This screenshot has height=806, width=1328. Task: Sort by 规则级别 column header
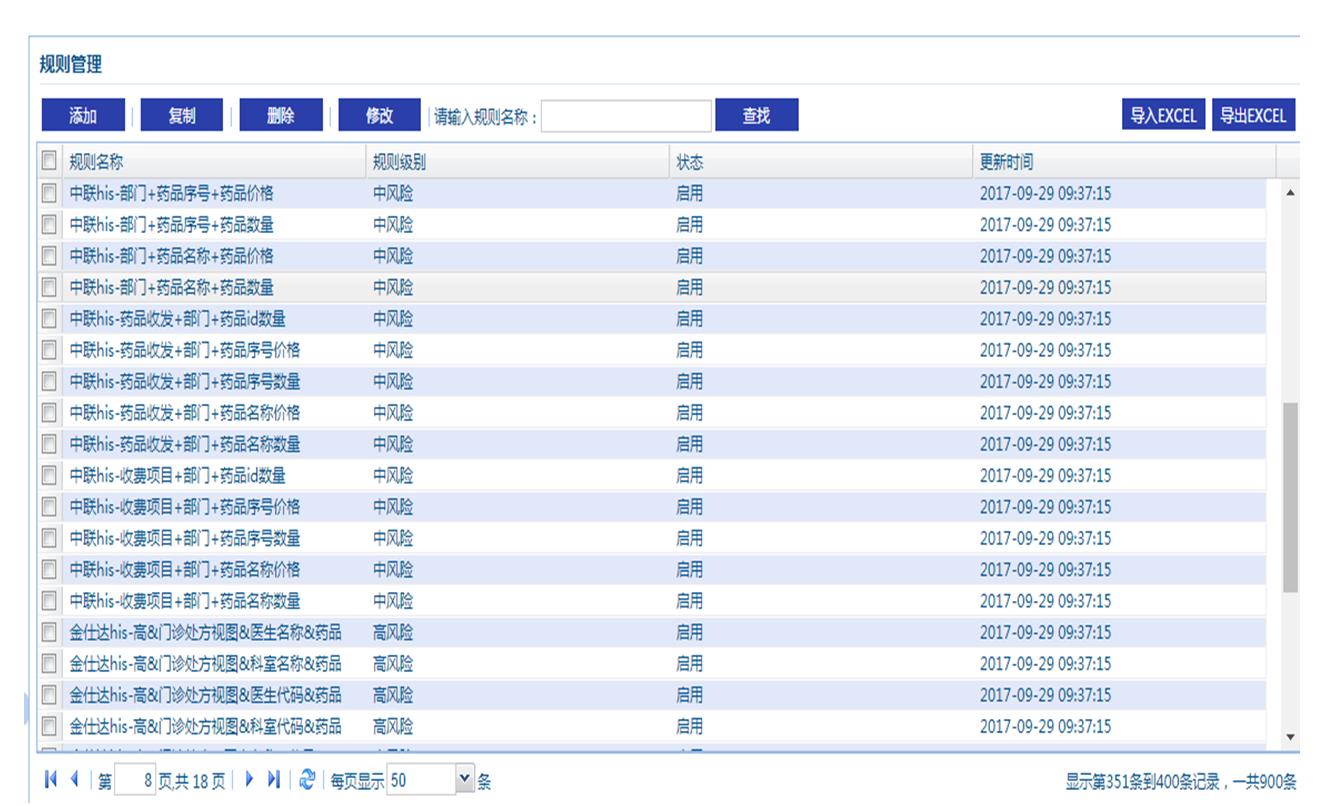(399, 162)
